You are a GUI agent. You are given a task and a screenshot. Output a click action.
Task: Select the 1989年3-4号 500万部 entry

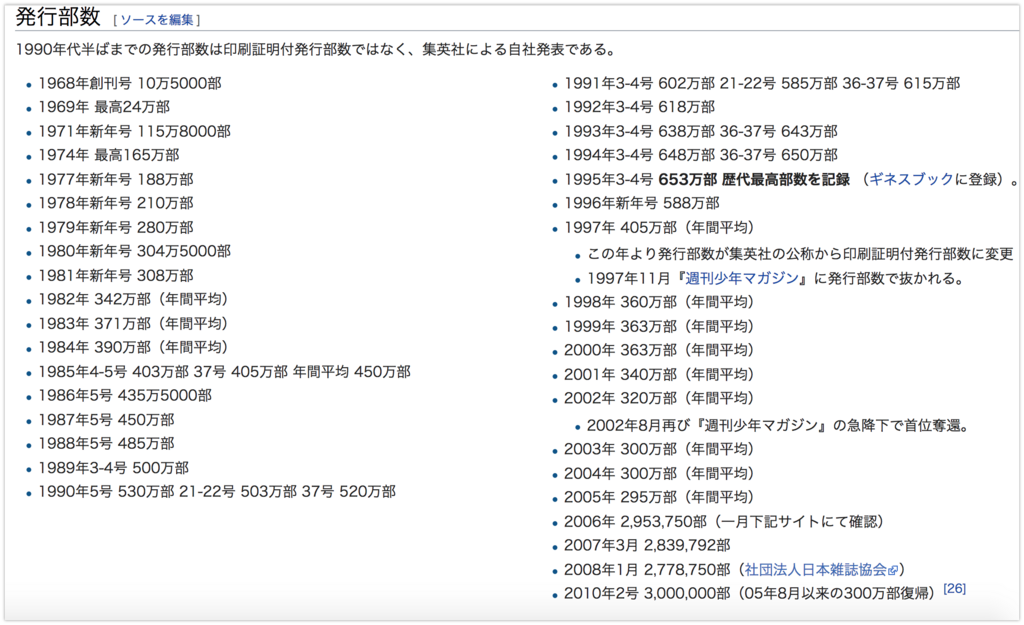click(114, 468)
